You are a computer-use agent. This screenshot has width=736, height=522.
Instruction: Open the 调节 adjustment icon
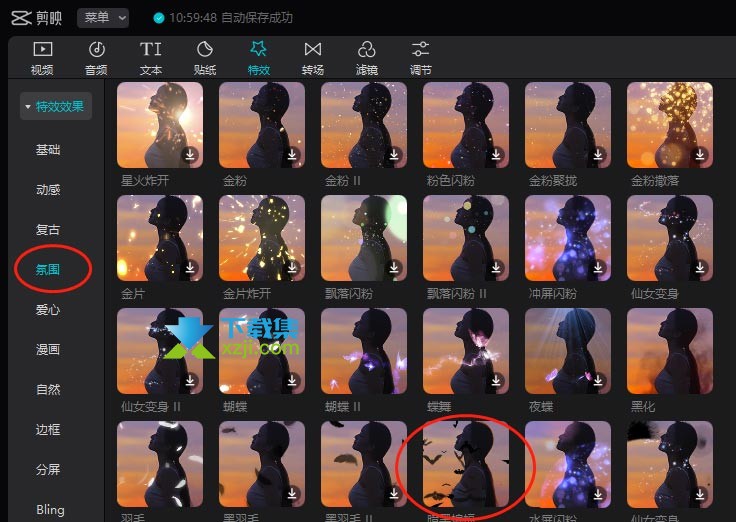(x=421, y=49)
